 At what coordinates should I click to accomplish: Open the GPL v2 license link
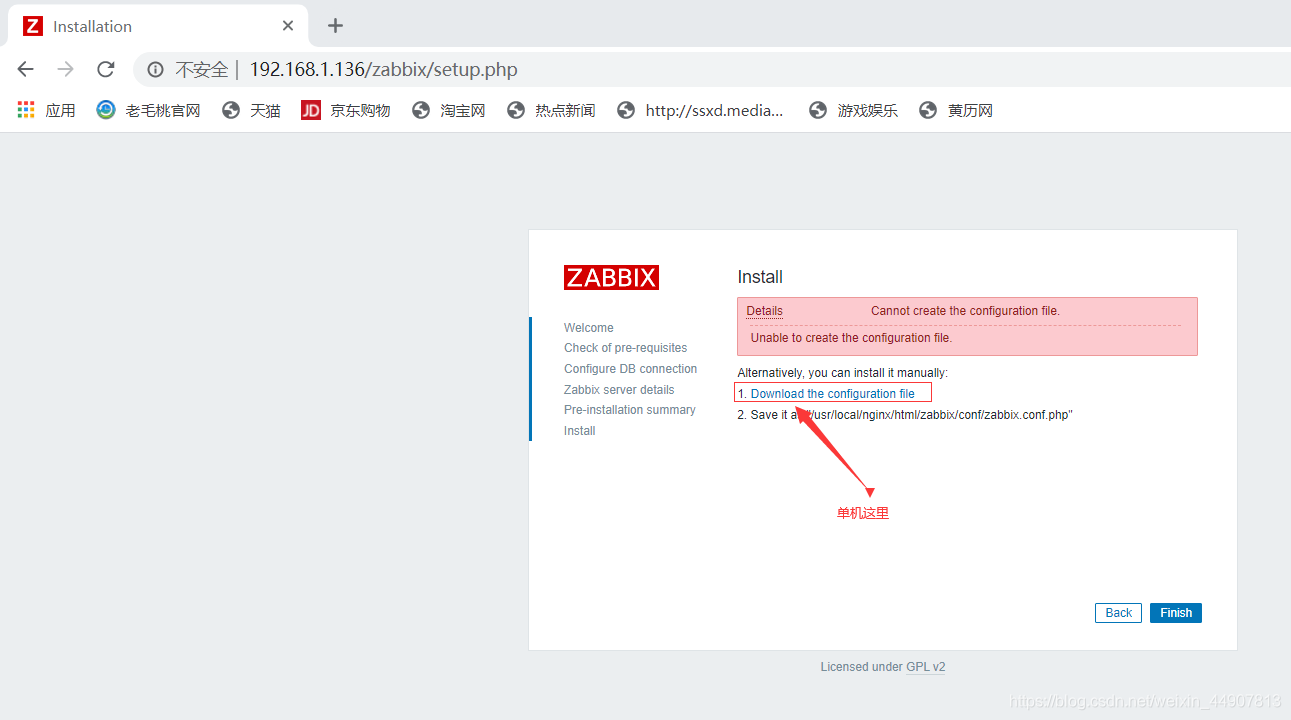[x=926, y=667]
